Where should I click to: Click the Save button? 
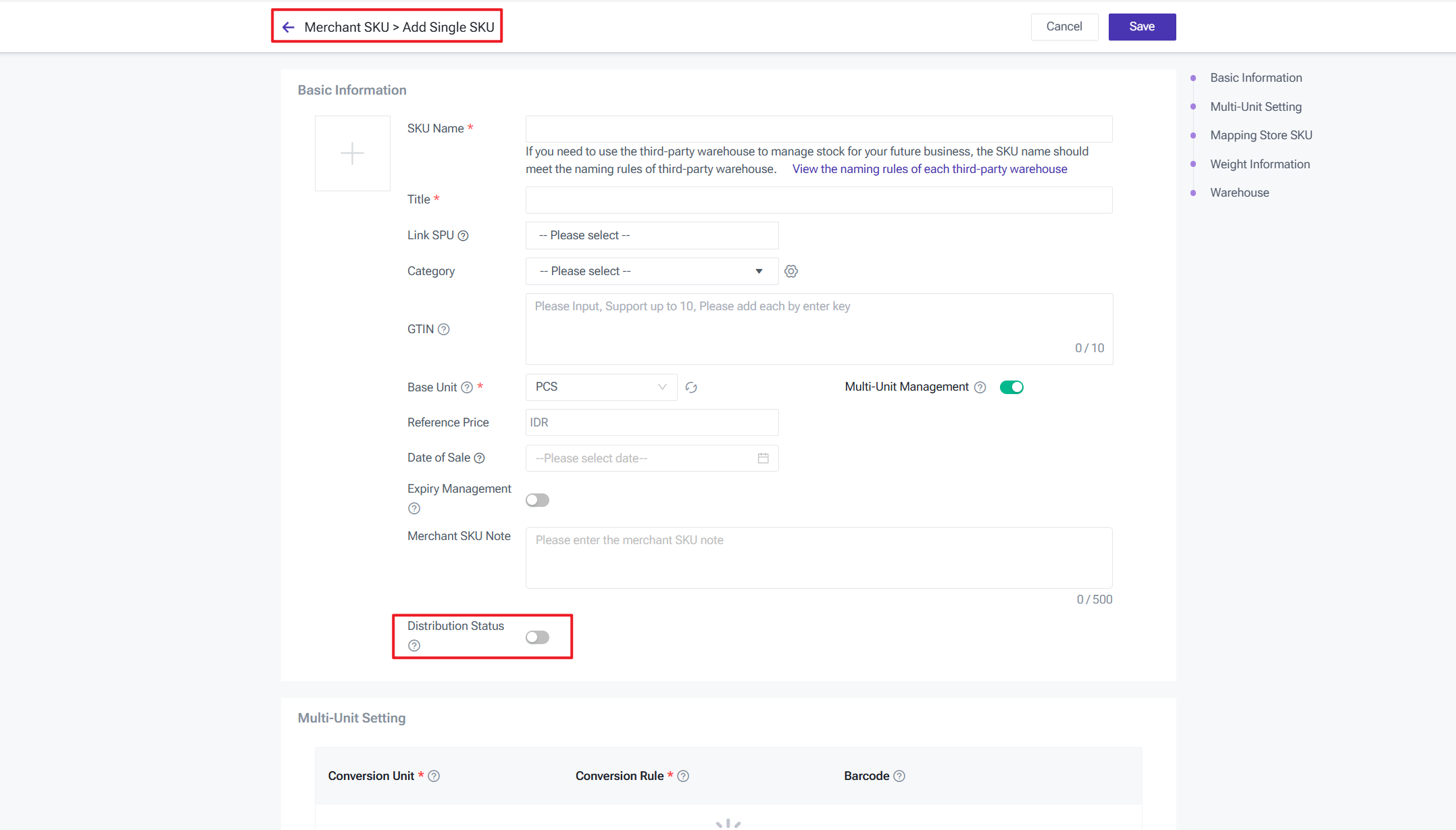(x=1141, y=27)
